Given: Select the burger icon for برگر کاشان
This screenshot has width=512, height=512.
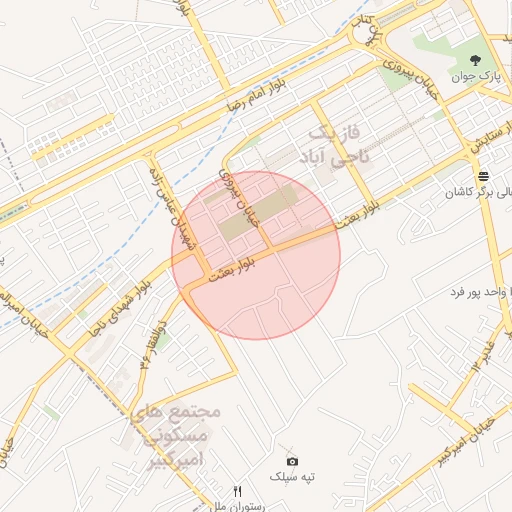Looking at the screenshot, I should 483,176.
